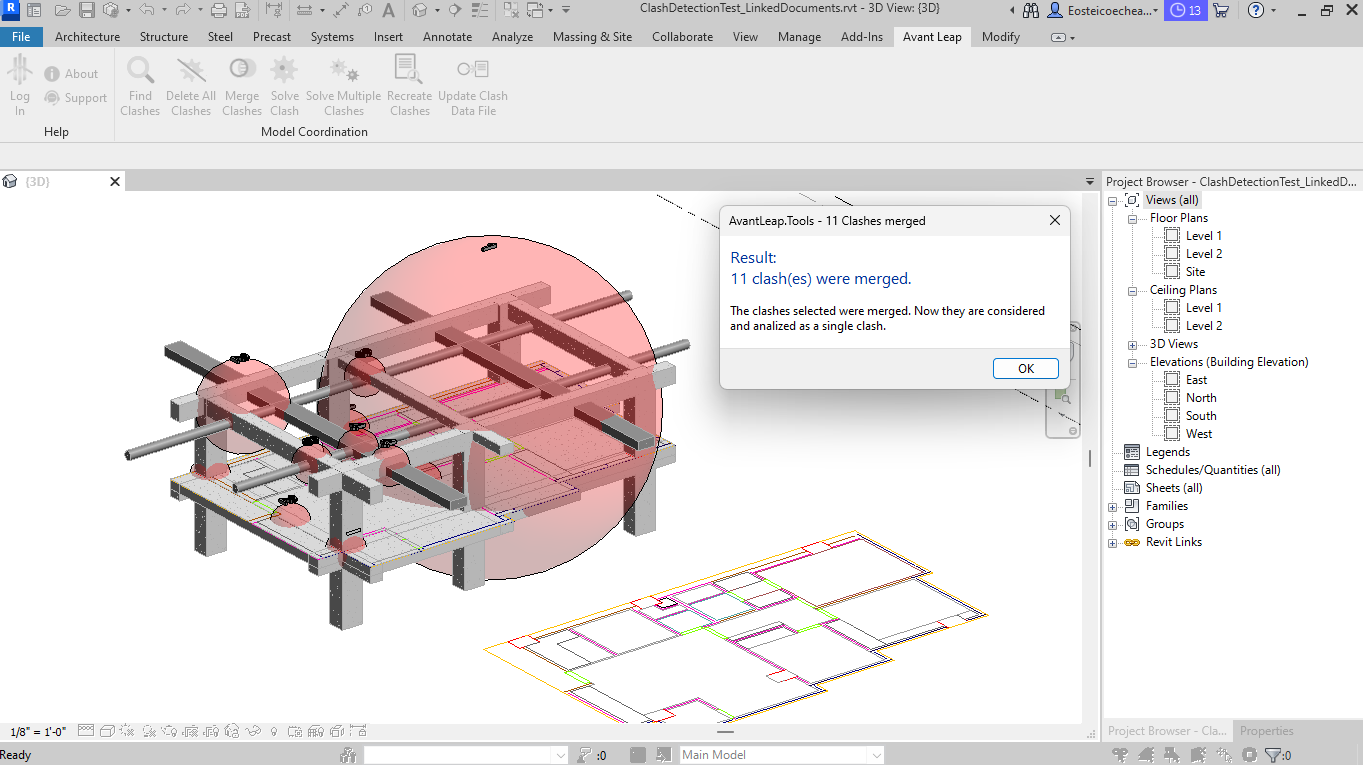The width and height of the screenshot is (1363, 765).
Task: Close the {3D} view tab
Action: point(115,181)
